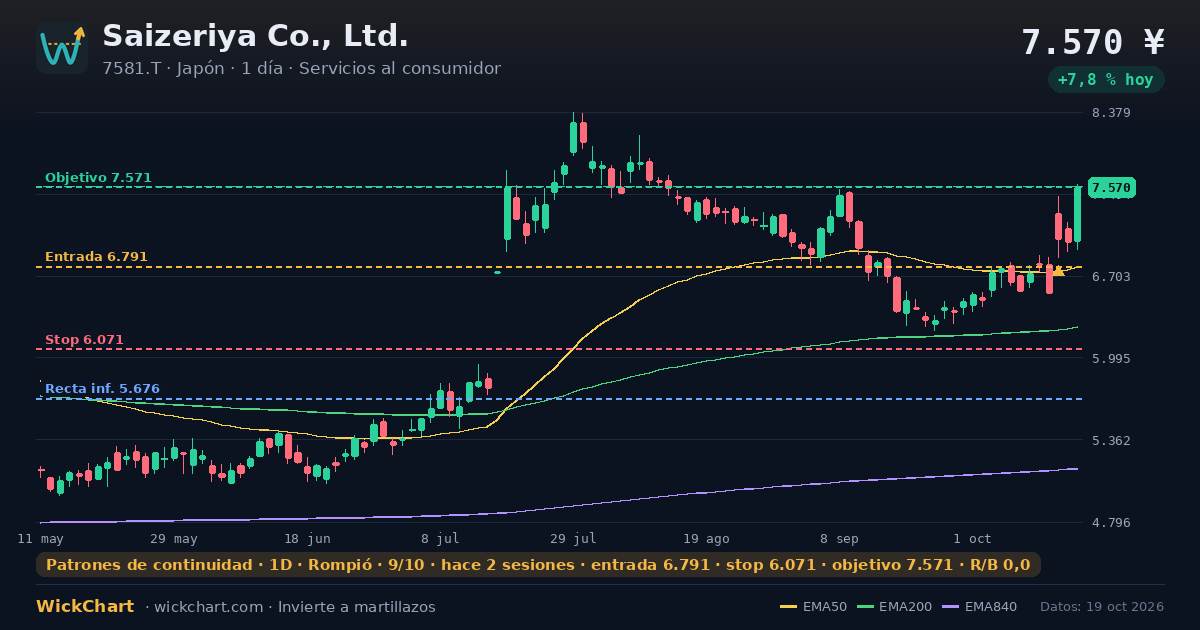Click the +7,8 % hoy badge
This screenshot has height=630, width=1200.
point(1106,79)
